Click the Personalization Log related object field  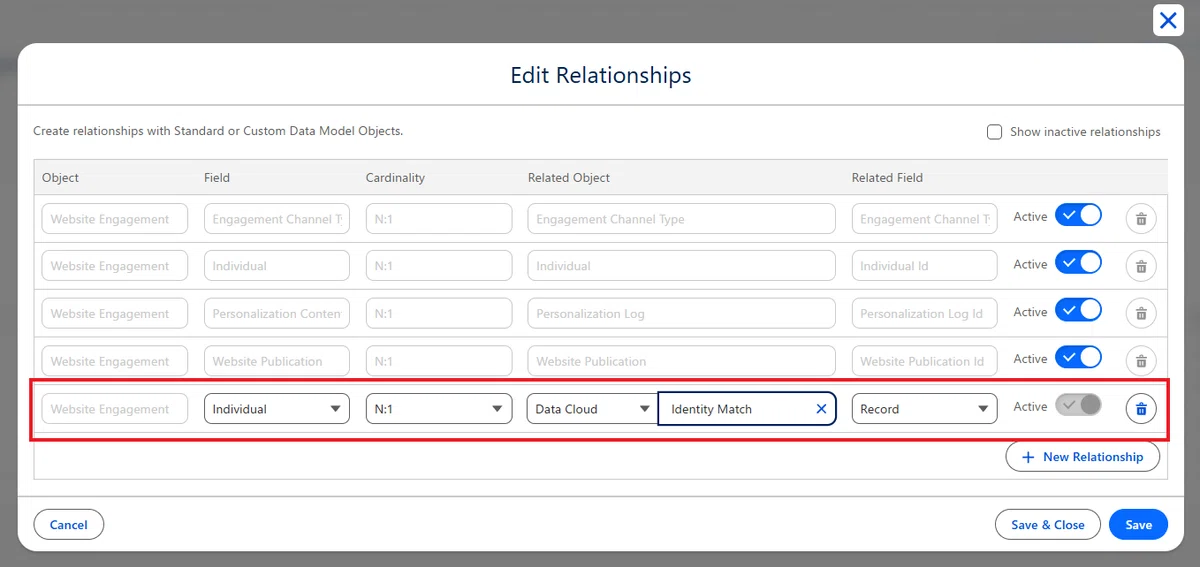(x=682, y=313)
